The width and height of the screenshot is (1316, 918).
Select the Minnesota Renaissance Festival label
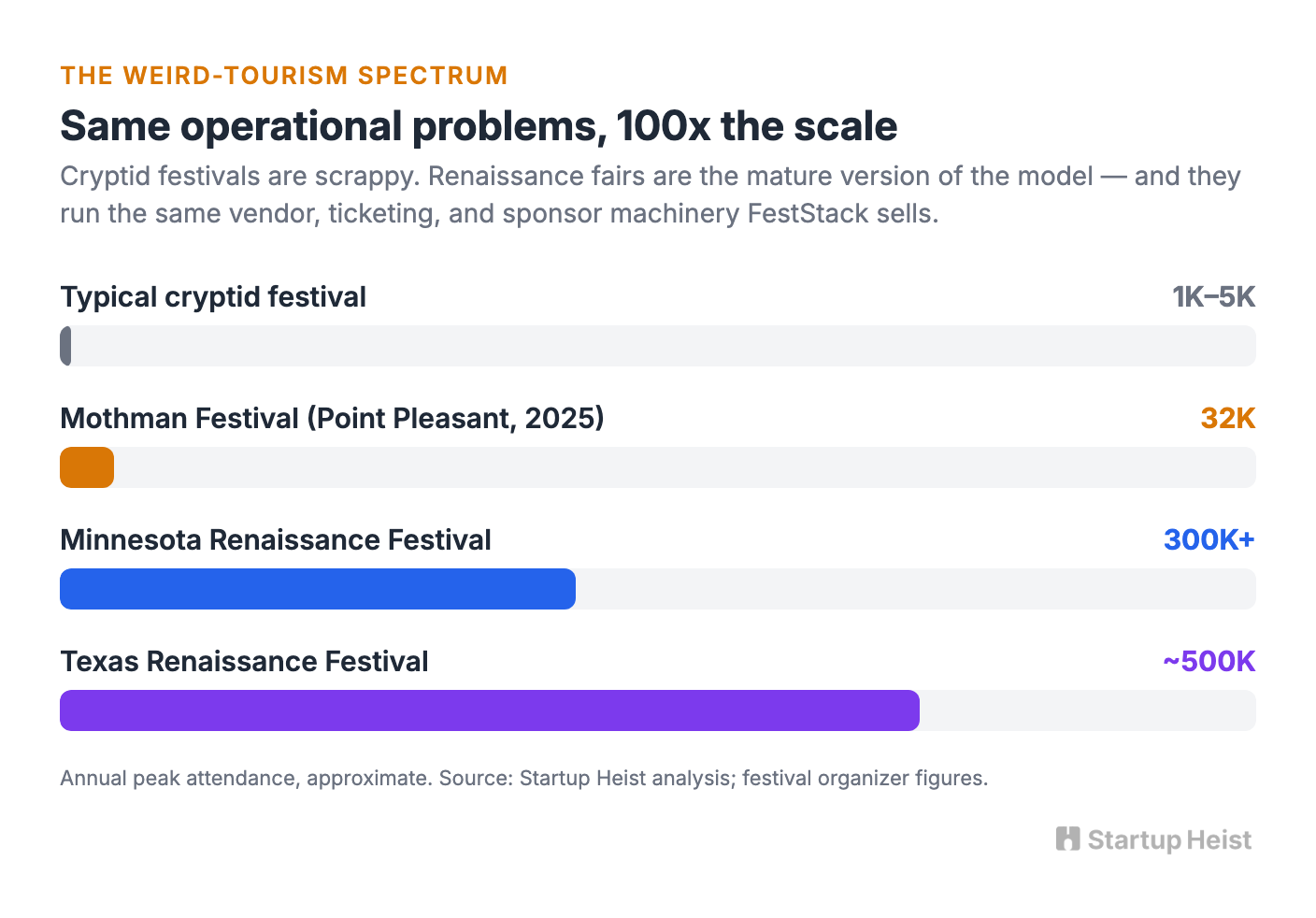pos(276,540)
